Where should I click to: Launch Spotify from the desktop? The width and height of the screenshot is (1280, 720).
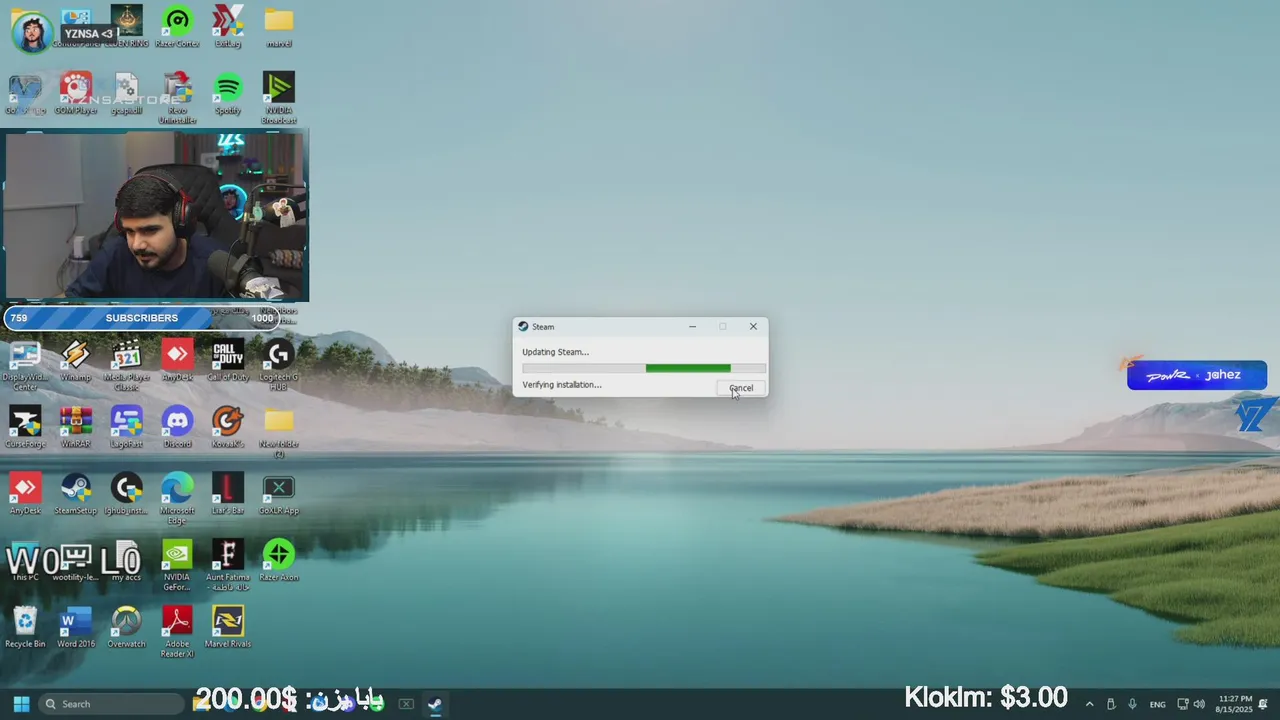click(228, 93)
